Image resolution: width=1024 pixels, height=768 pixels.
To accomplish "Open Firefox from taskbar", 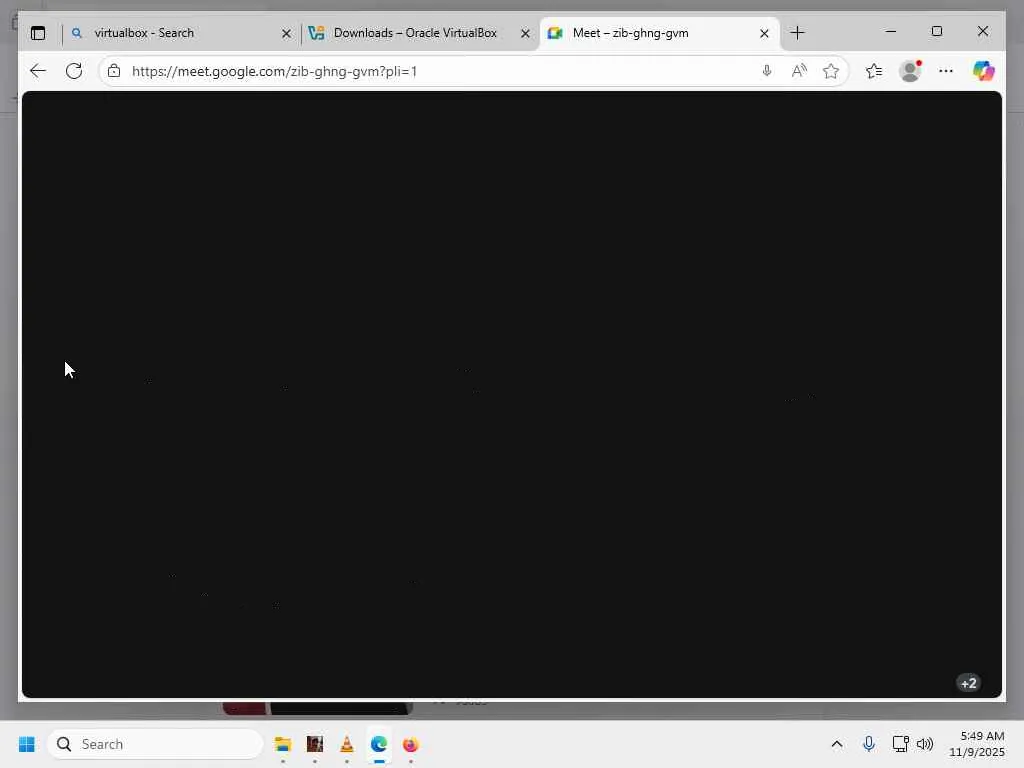I will [x=410, y=744].
